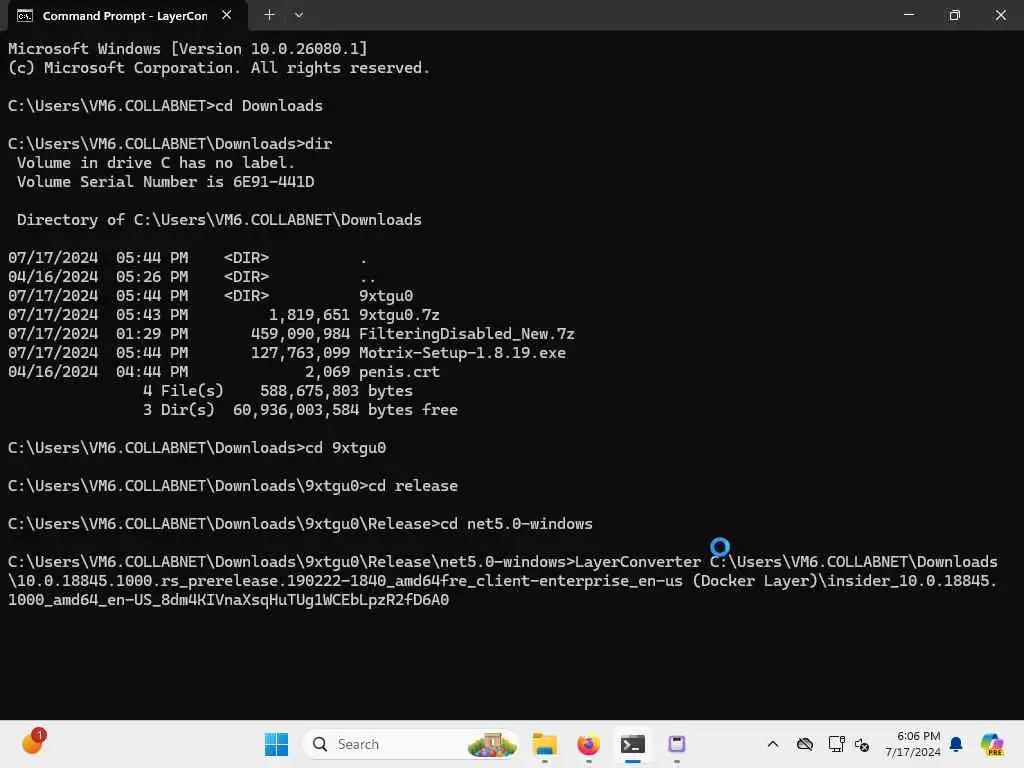The height and width of the screenshot is (768, 1024).
Task: Click the 'cd net5.0-windows' command text
Action: [516, 524]
